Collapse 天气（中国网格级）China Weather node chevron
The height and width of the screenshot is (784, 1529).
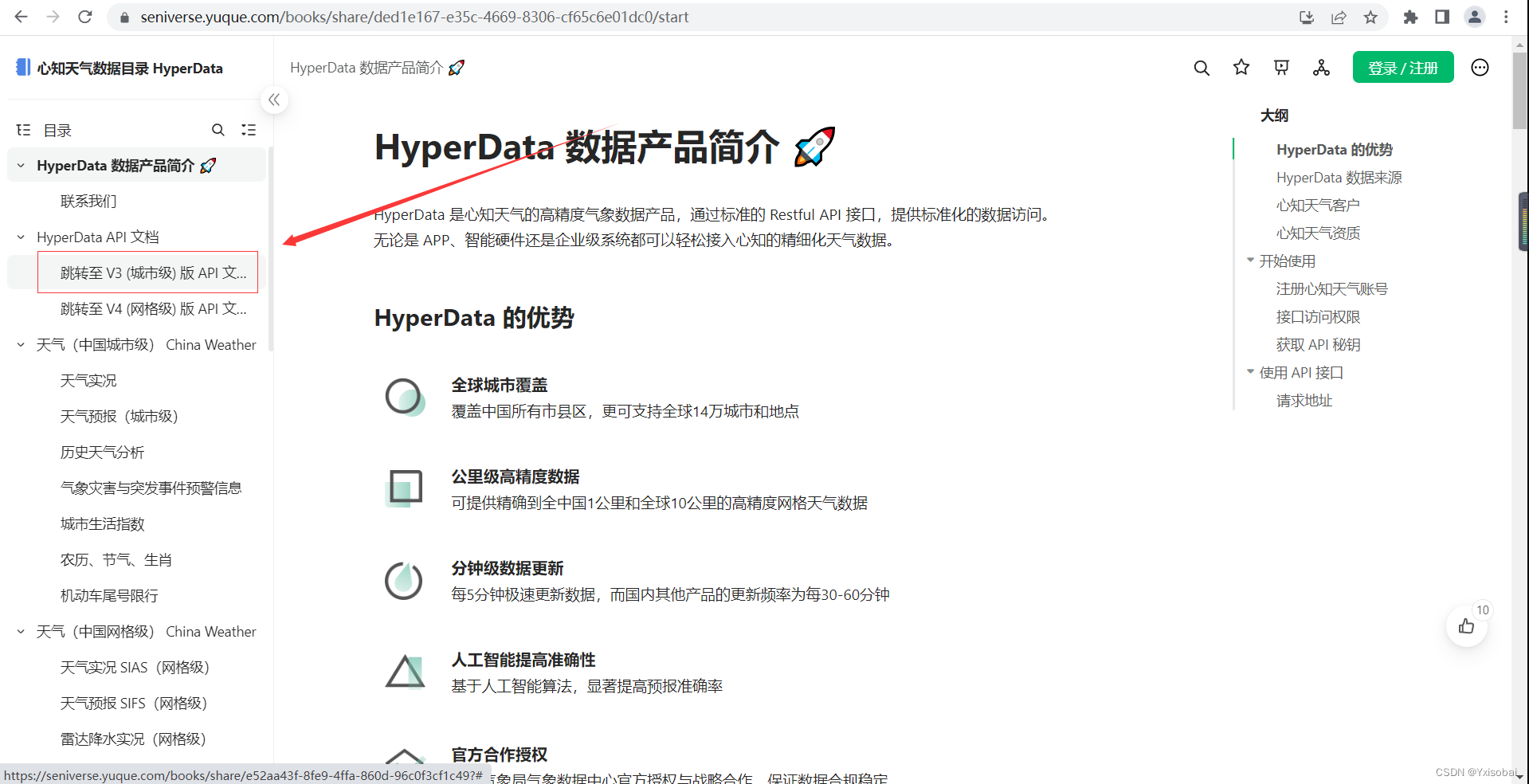coord(21,632)
